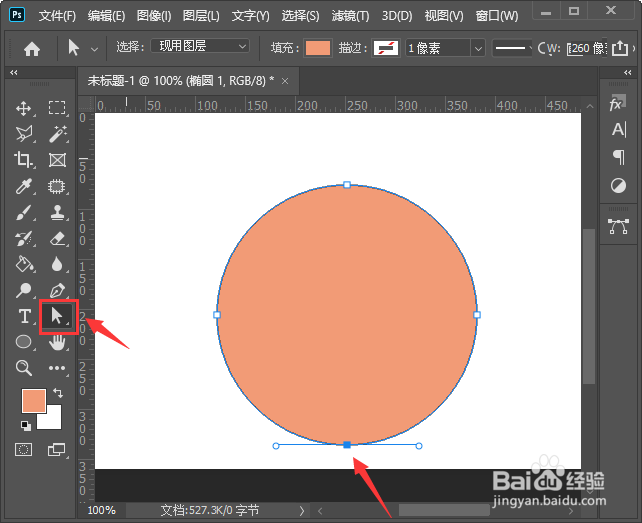Select the Patch healing tool
642x523 pixels.
57,186
